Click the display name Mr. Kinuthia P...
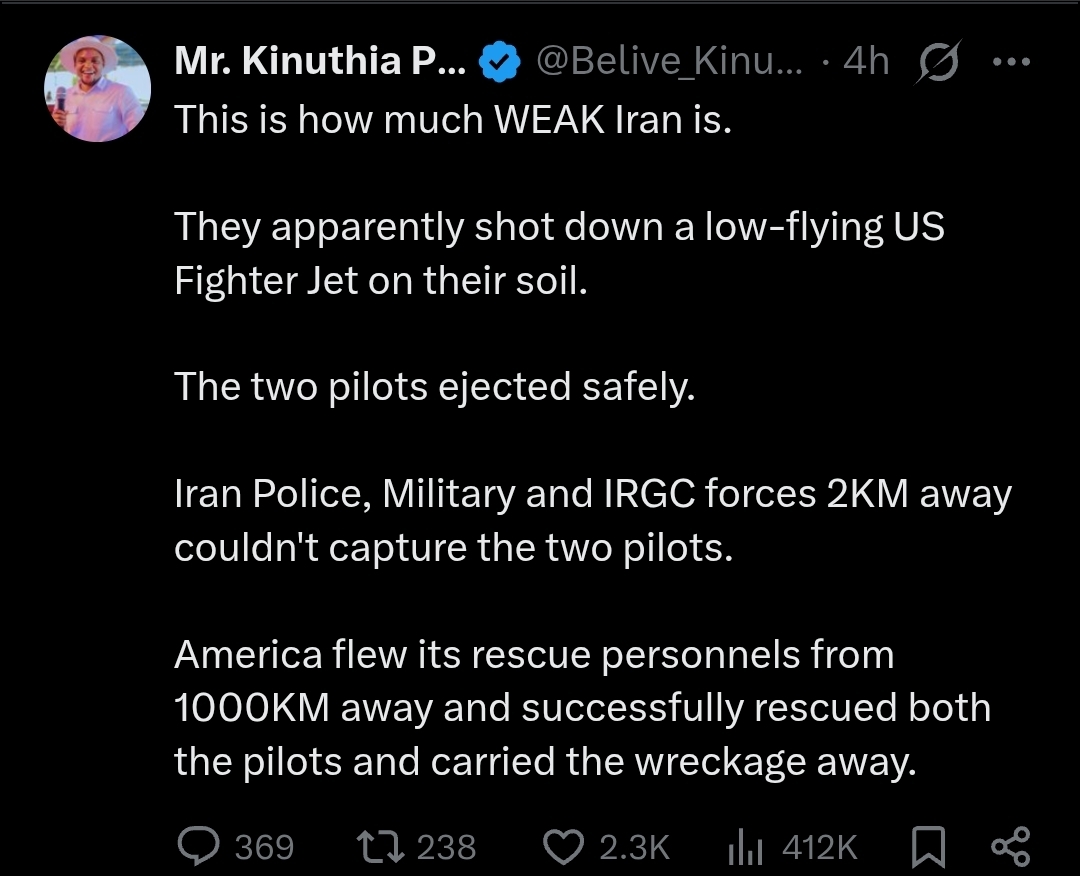Viewport: 1080px width, 876px height. [320, 63]
